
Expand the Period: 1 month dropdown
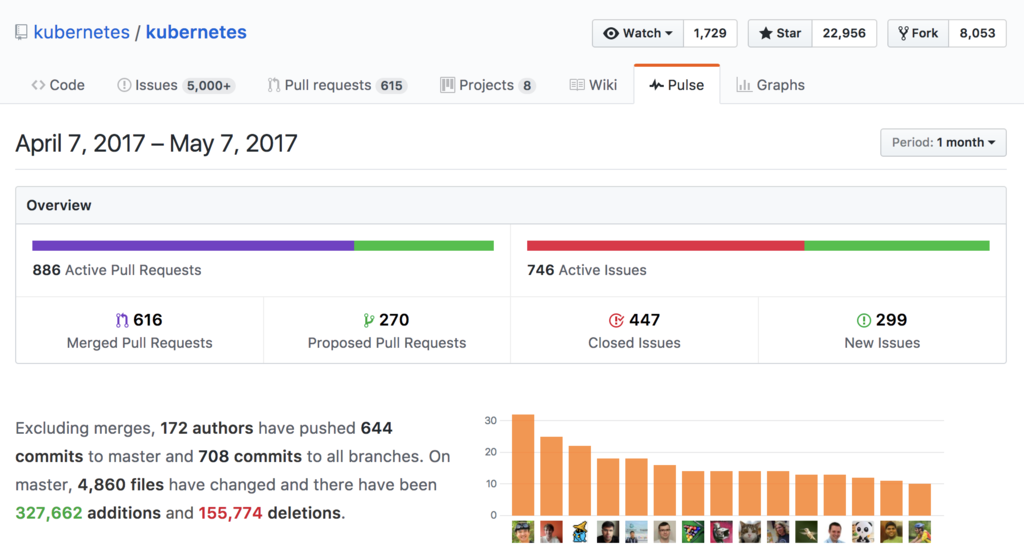click(x=943, y=142)
